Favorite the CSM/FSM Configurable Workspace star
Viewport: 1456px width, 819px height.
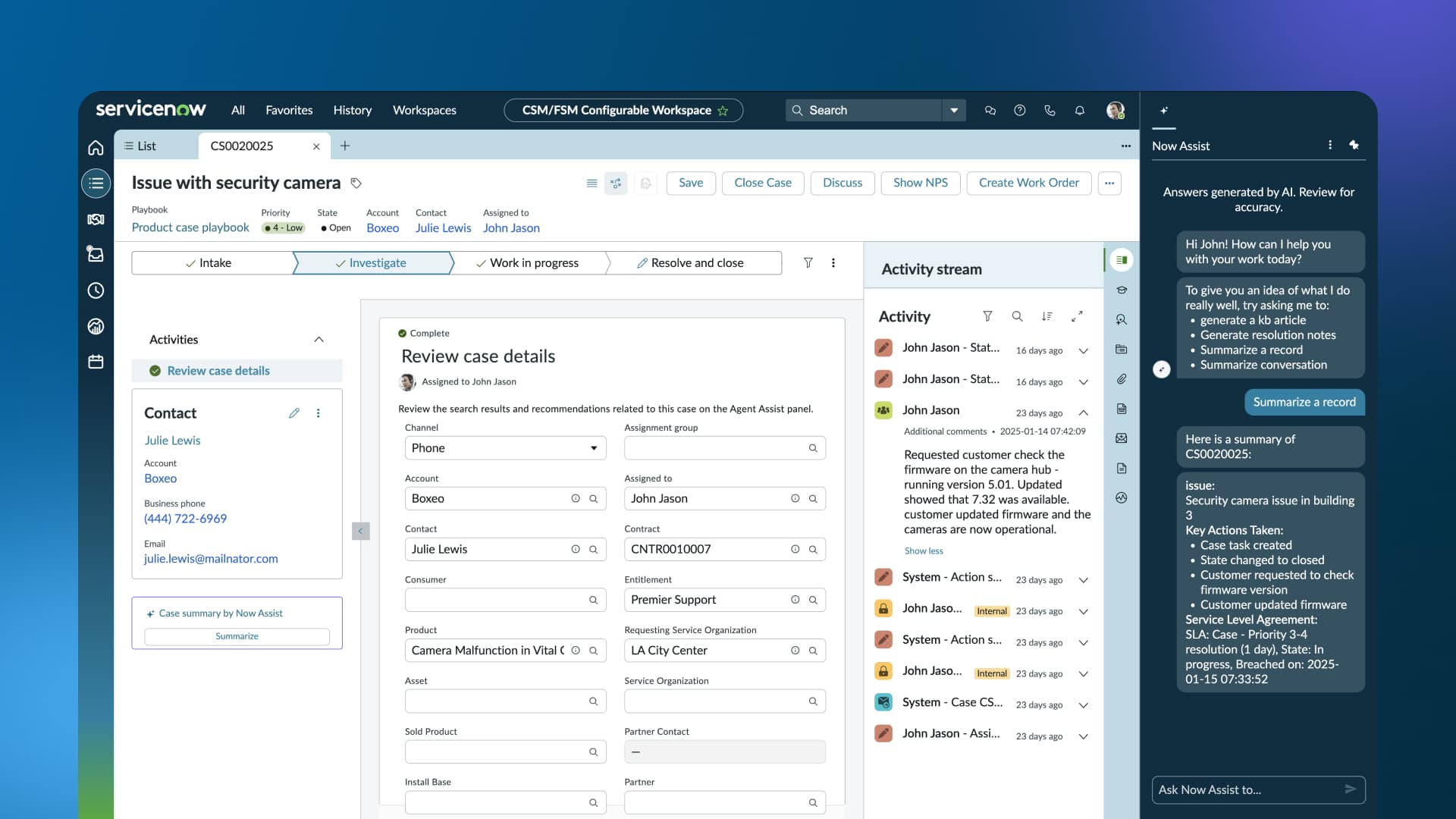[723, 111]
